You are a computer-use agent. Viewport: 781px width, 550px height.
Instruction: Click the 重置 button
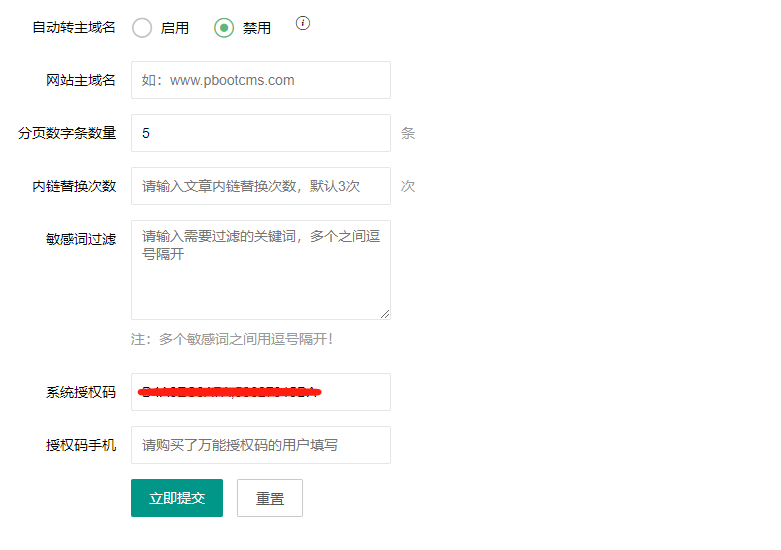[x=269, y=498]
